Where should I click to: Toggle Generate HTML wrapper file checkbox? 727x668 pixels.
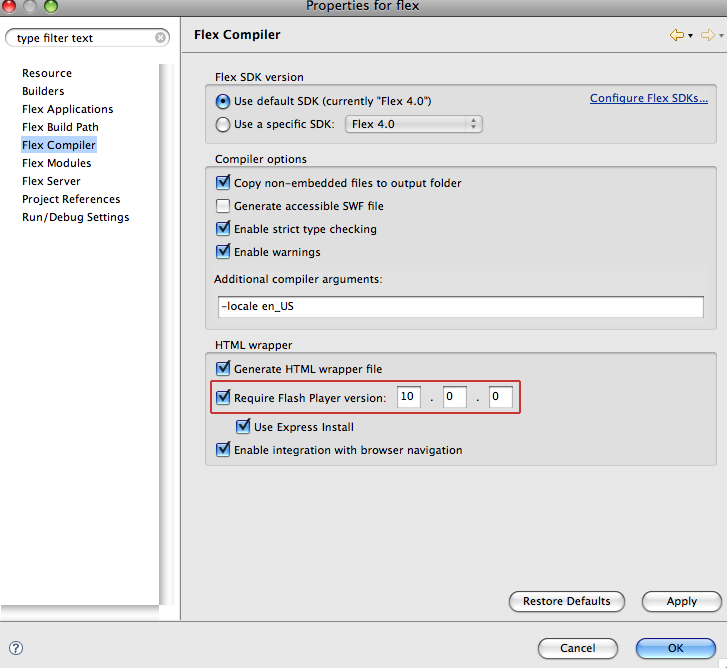223,369
